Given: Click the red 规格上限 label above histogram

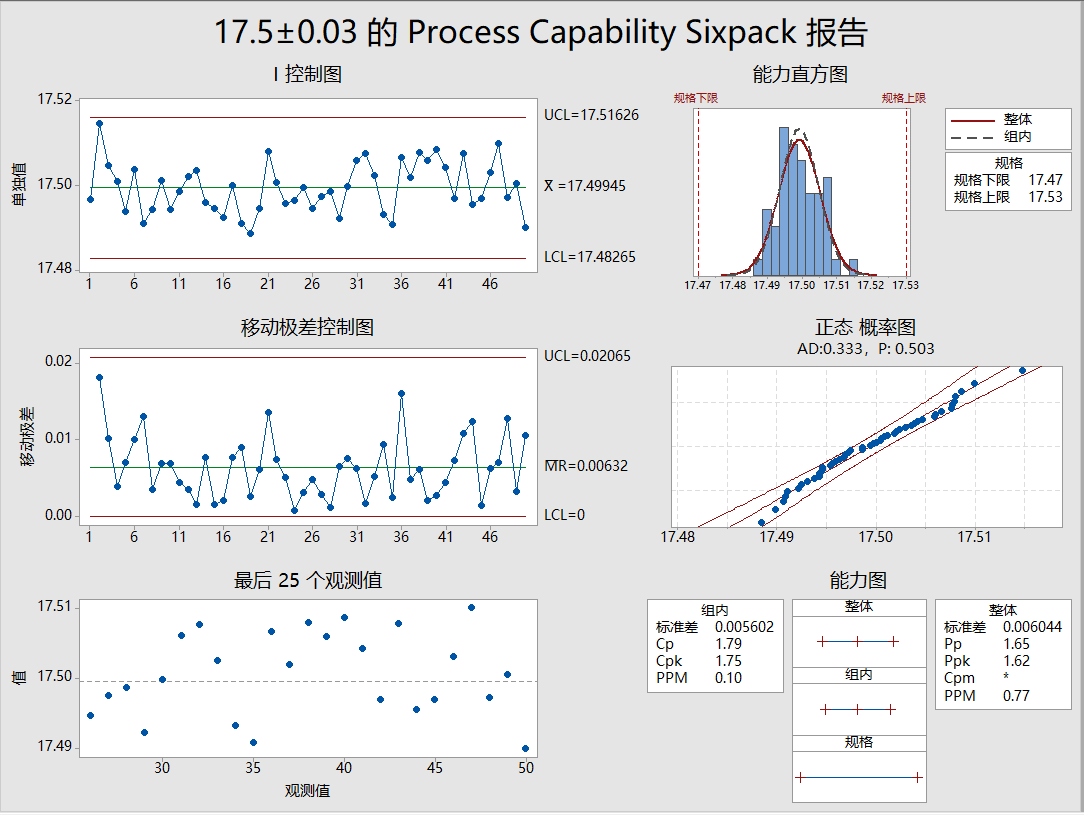Looking at the screenshot, I should (x=903, y=98).
